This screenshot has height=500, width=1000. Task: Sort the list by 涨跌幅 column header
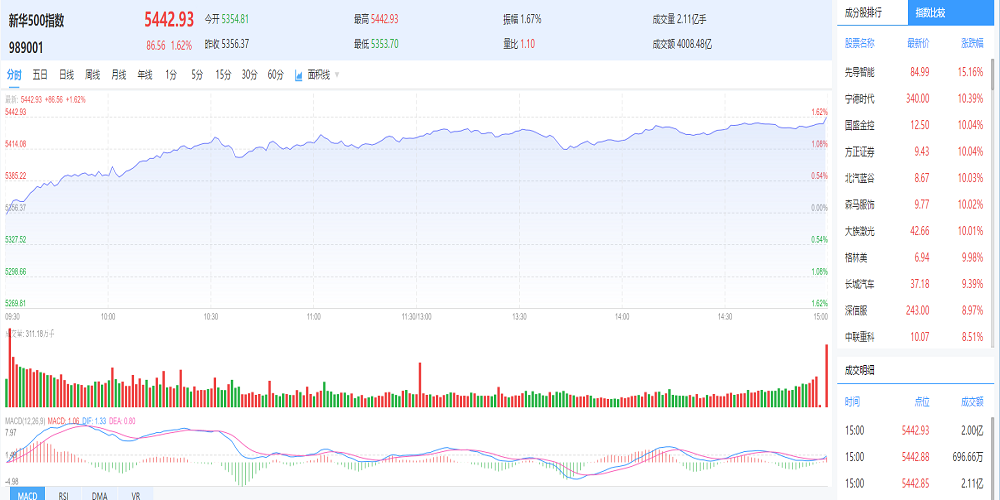coord(972,43)
